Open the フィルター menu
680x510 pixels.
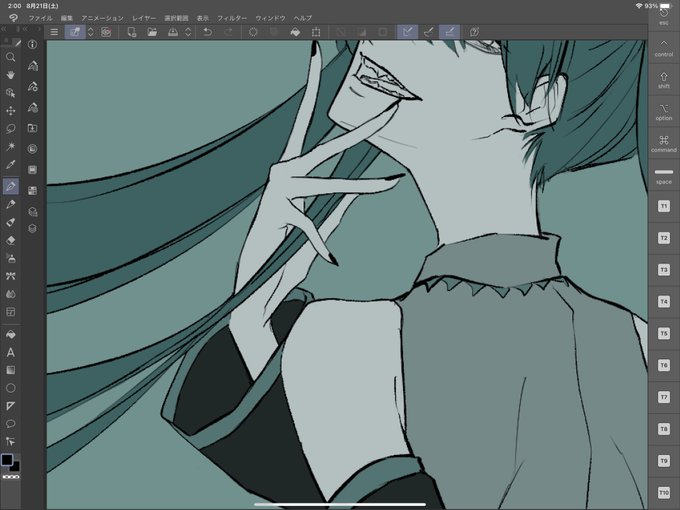[232, 18]
